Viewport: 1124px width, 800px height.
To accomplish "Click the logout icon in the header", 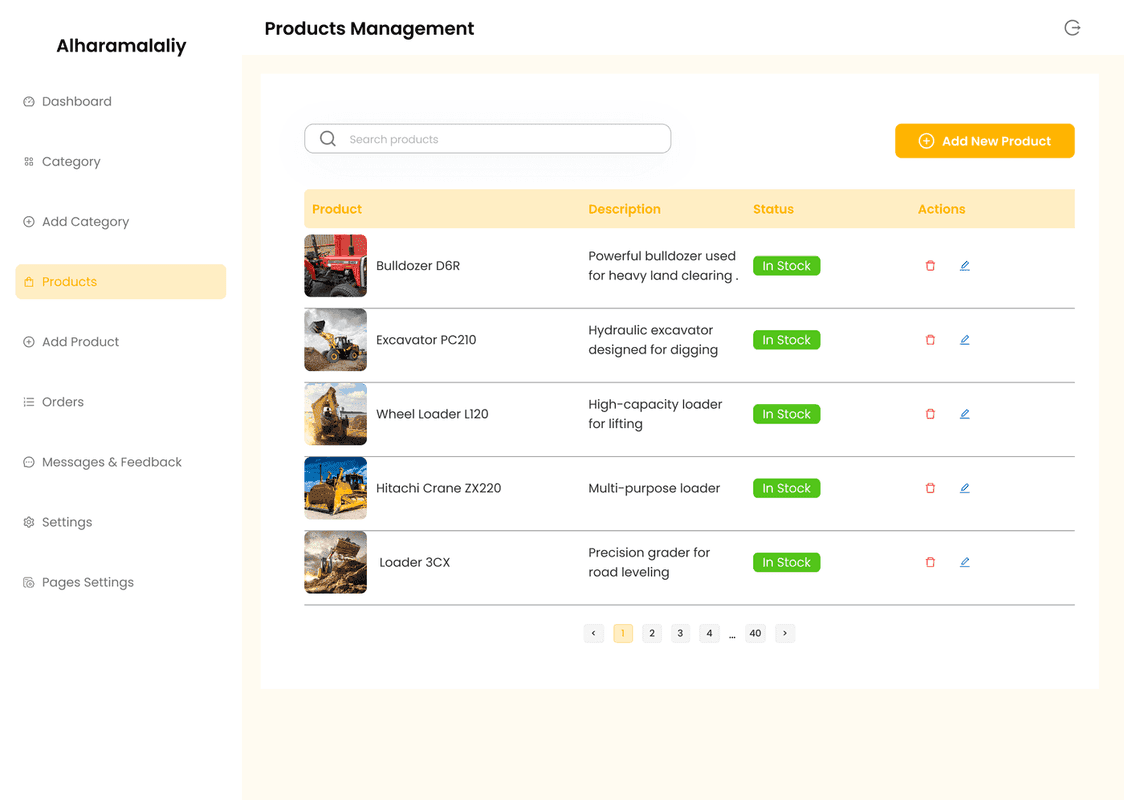I will pyautogui.click(x=1072, y=28).
